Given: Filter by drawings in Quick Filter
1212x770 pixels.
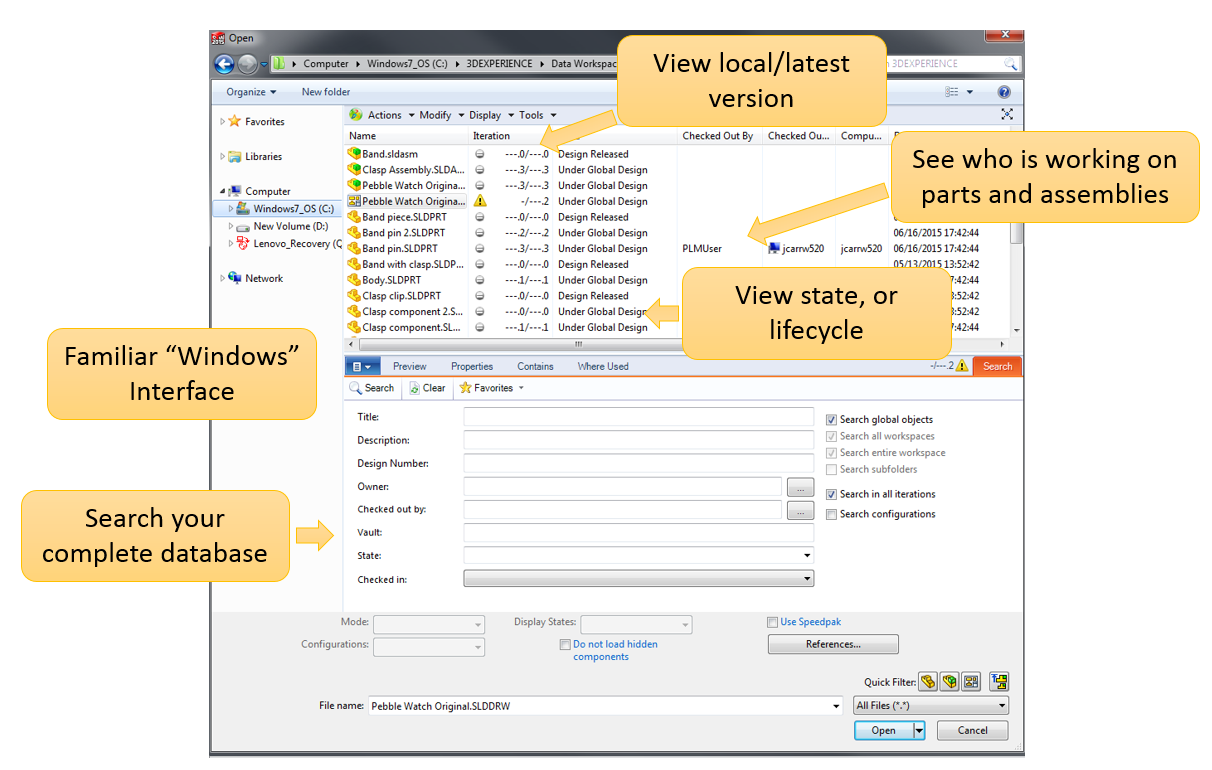Looking at the screenshot, I should [970, 682].
